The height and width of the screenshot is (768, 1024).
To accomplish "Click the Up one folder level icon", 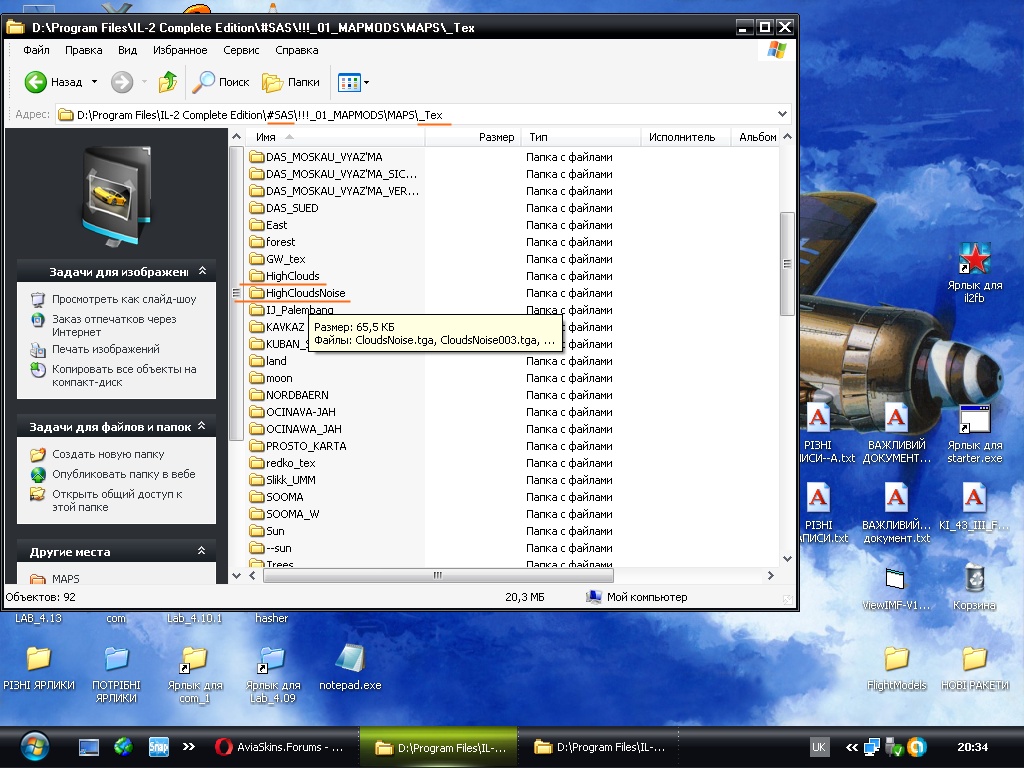I will (x=168, y=82).
